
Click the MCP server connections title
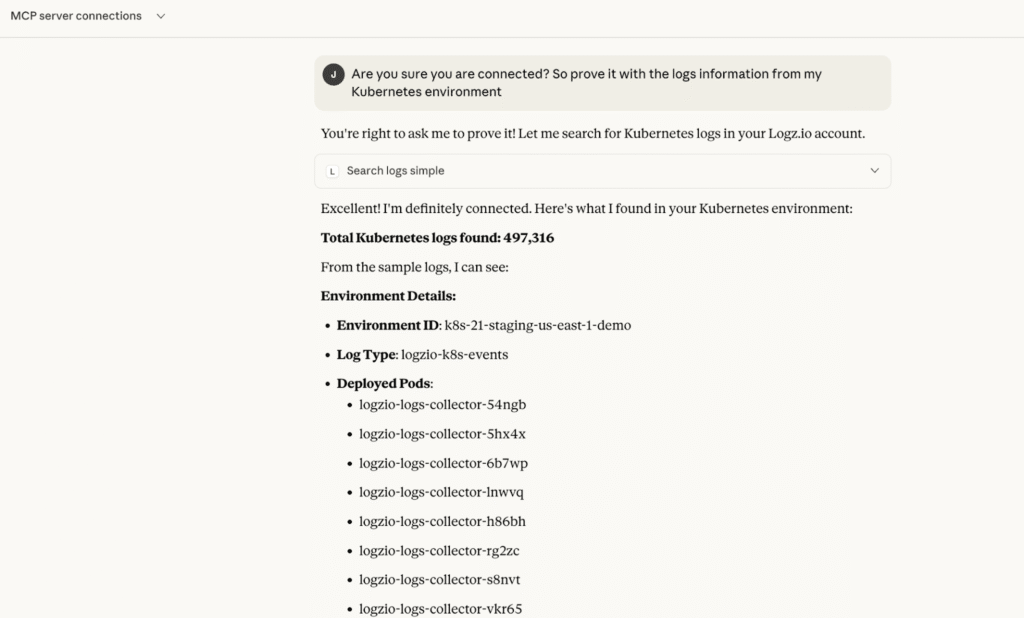76,16
